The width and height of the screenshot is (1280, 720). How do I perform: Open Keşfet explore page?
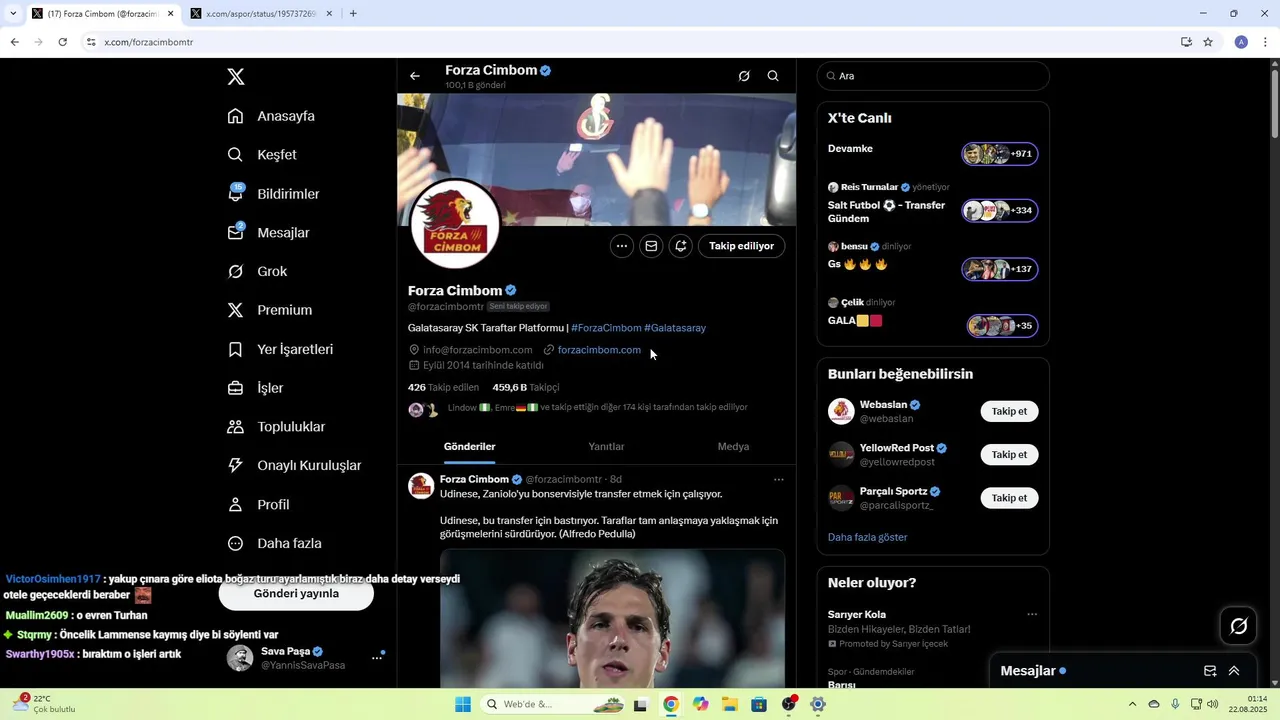(263, 155)
